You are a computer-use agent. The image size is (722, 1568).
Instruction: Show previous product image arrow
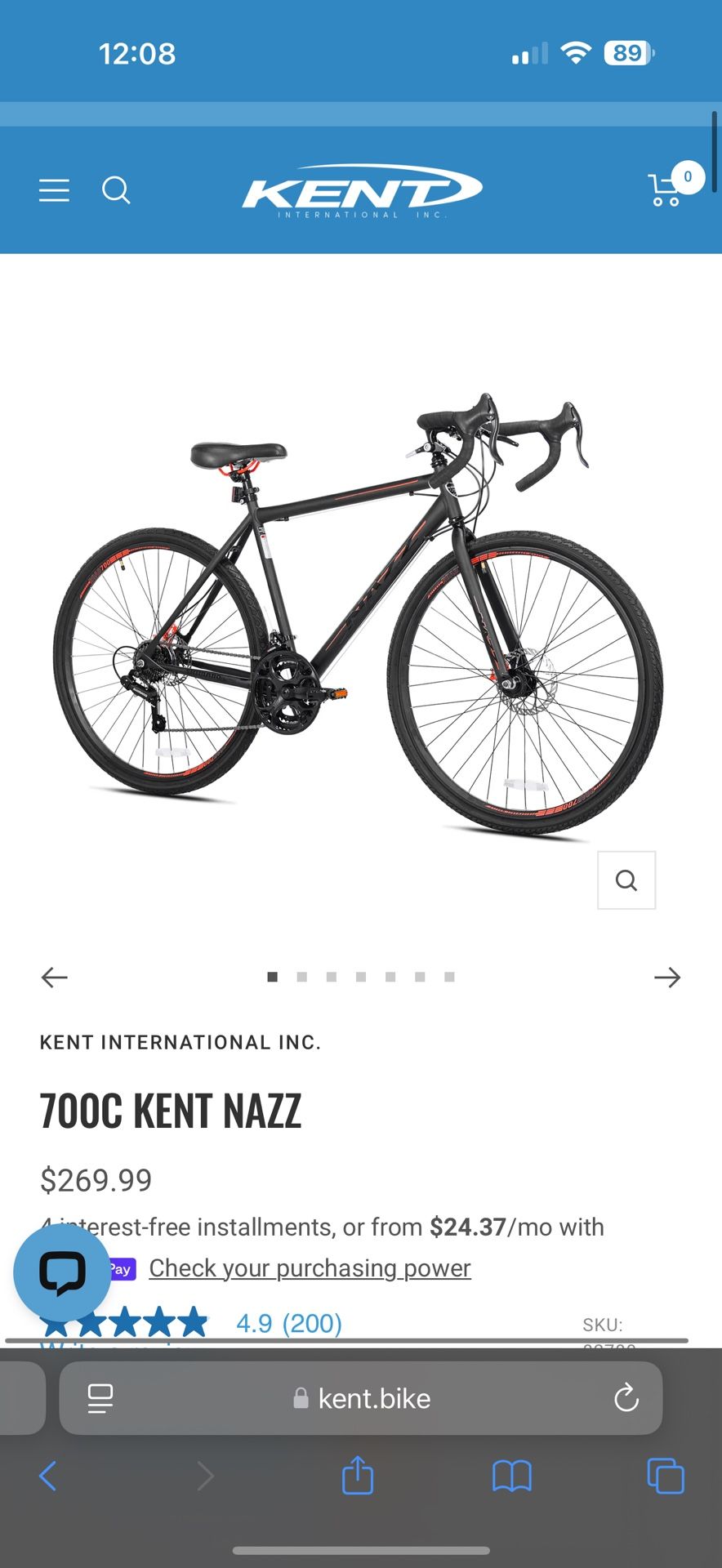click(55, 978)
